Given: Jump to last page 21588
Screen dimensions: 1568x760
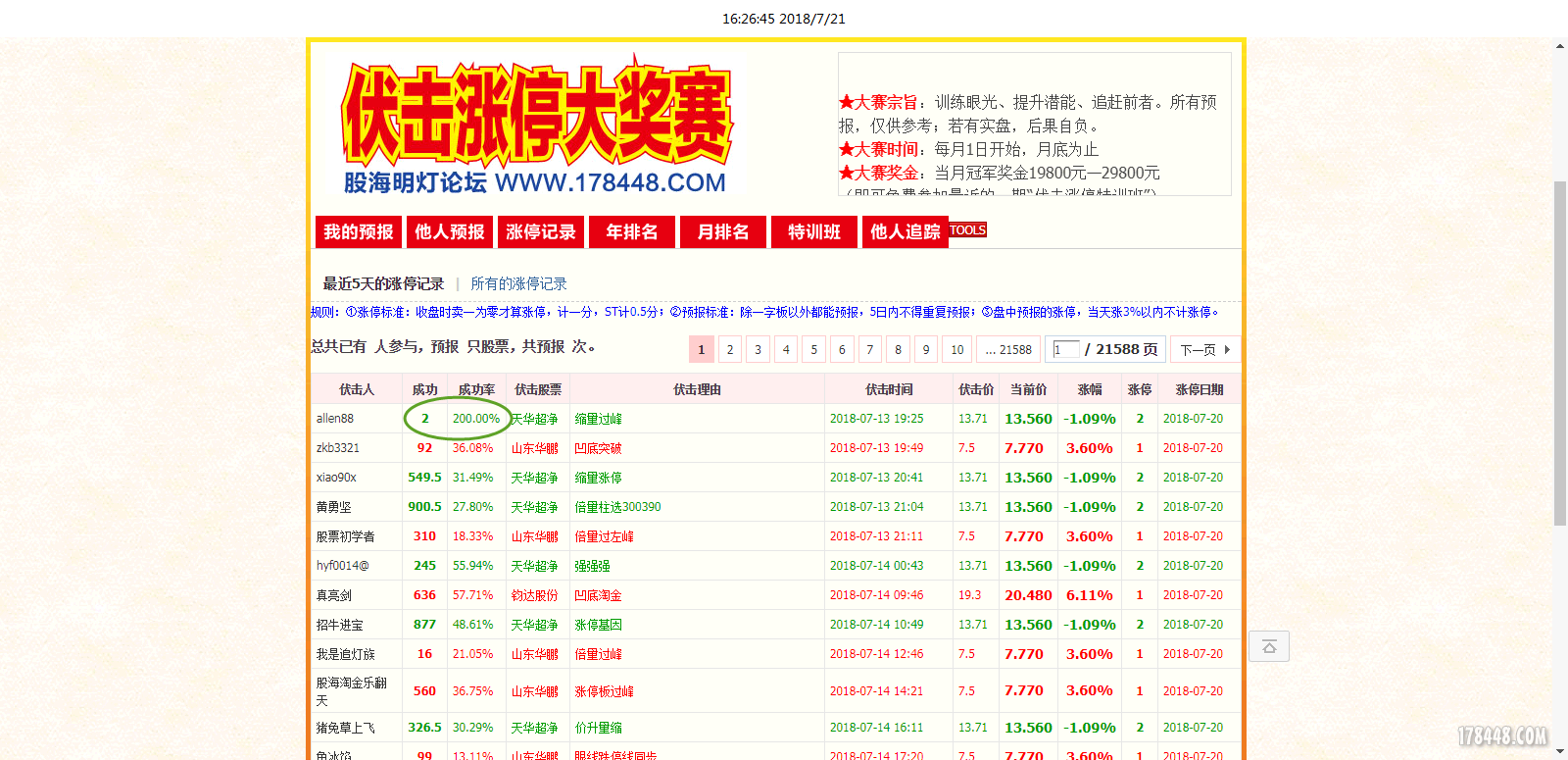Looking at the screenshot, I should 1008,349.
